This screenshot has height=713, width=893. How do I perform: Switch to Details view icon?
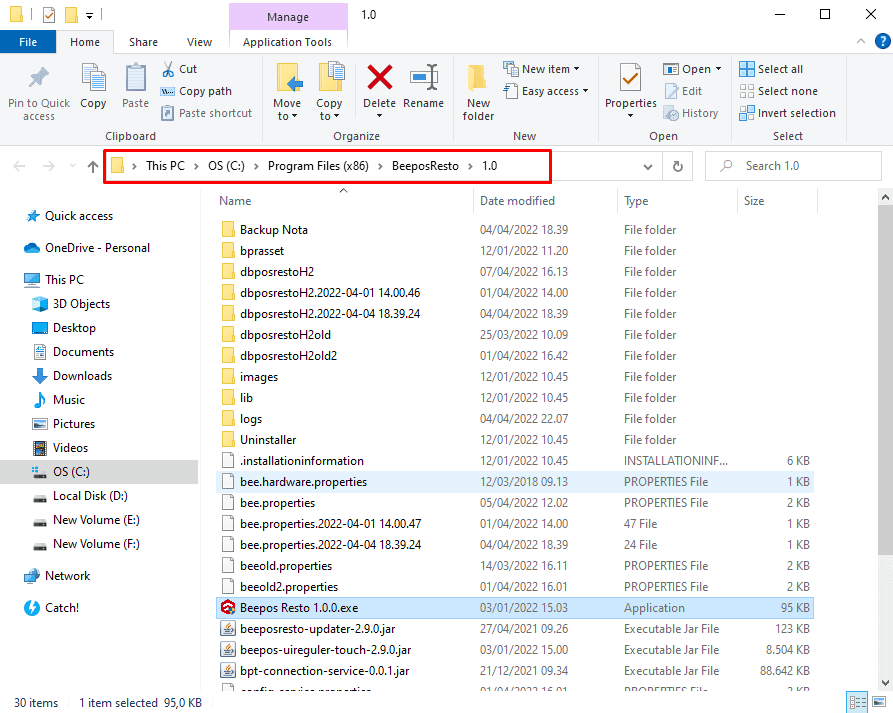pos(857,702)
